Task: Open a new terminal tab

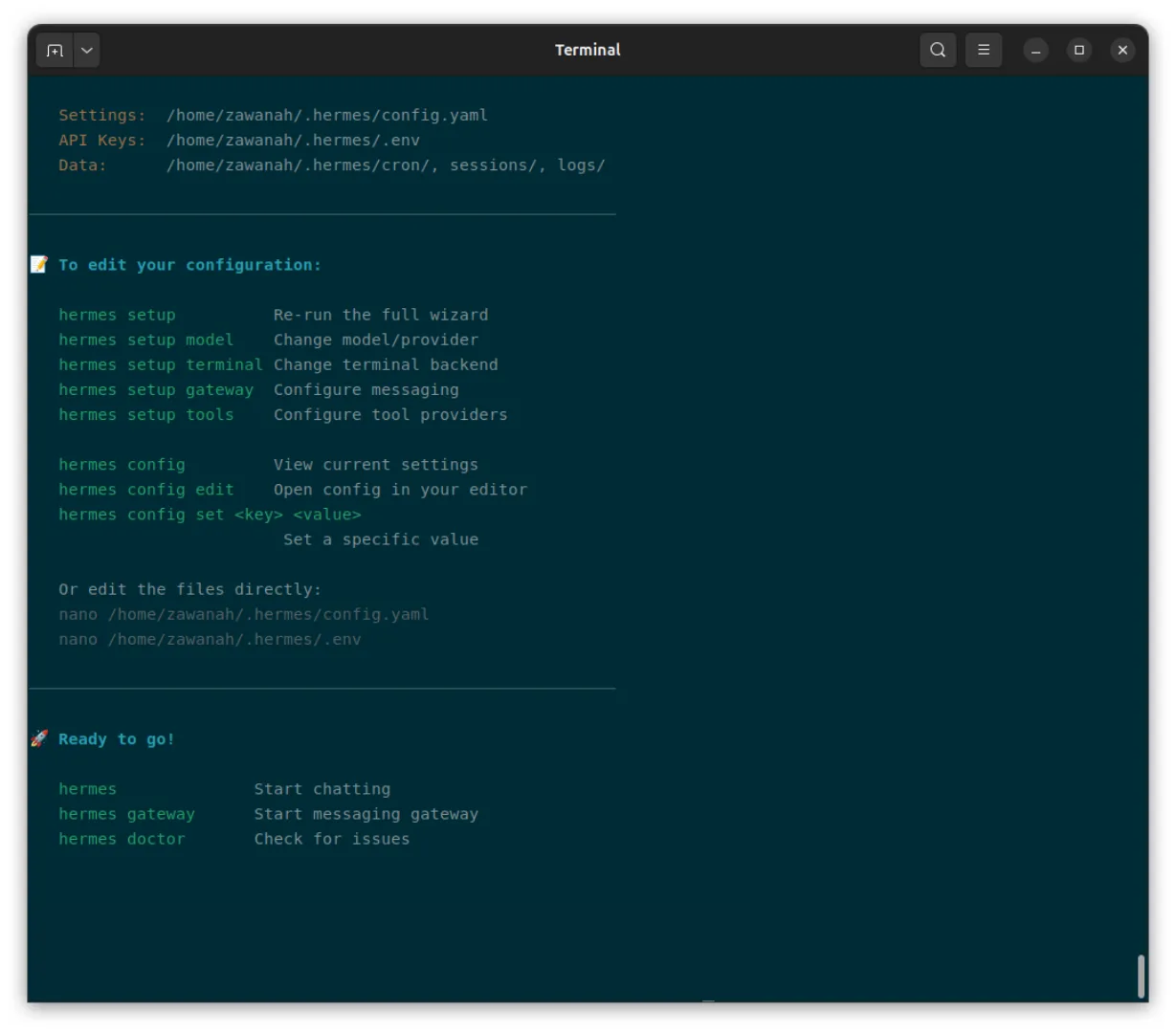Action: click(55, 50)
